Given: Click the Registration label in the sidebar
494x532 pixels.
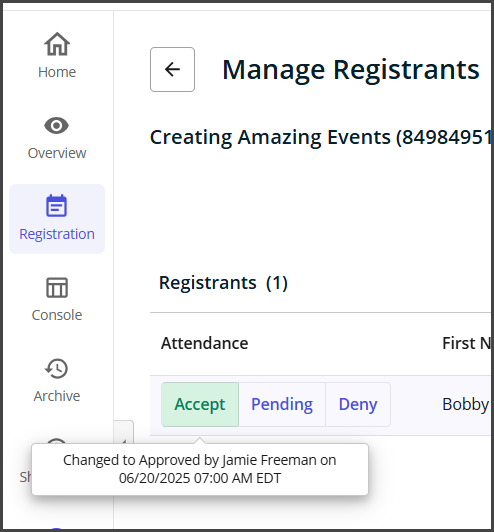Looking at the screenshot, I should coord(57,234).
